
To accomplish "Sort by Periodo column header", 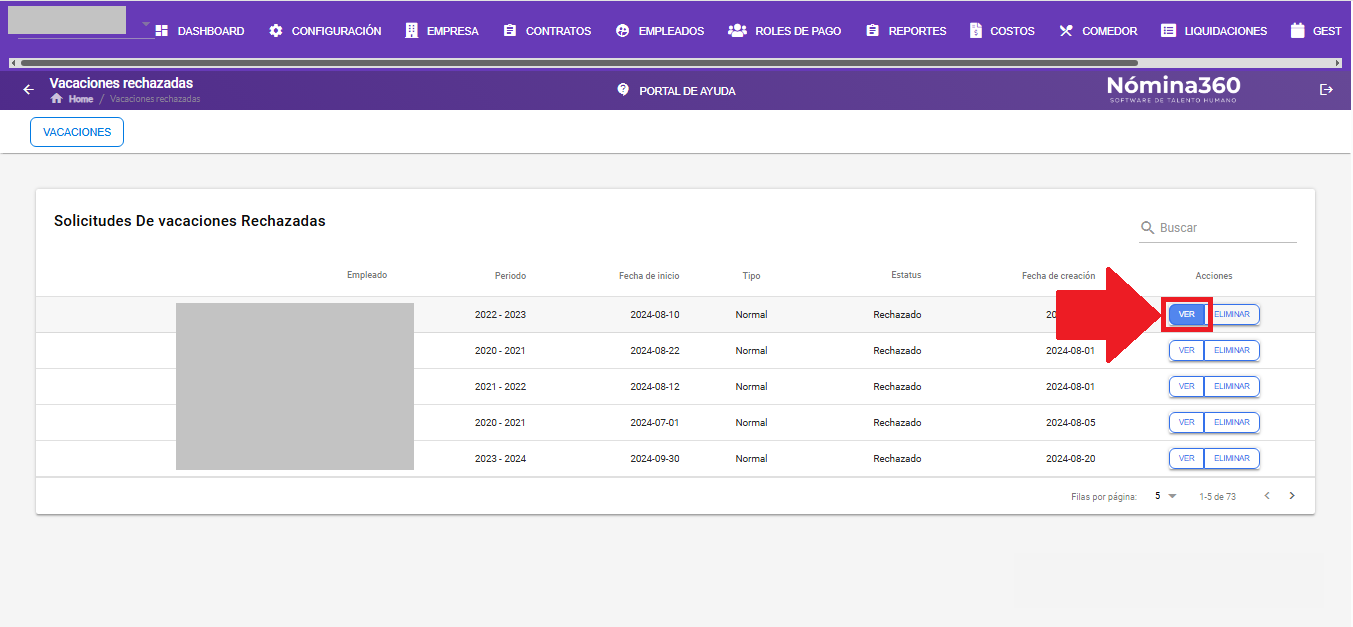I will point(510,276).
